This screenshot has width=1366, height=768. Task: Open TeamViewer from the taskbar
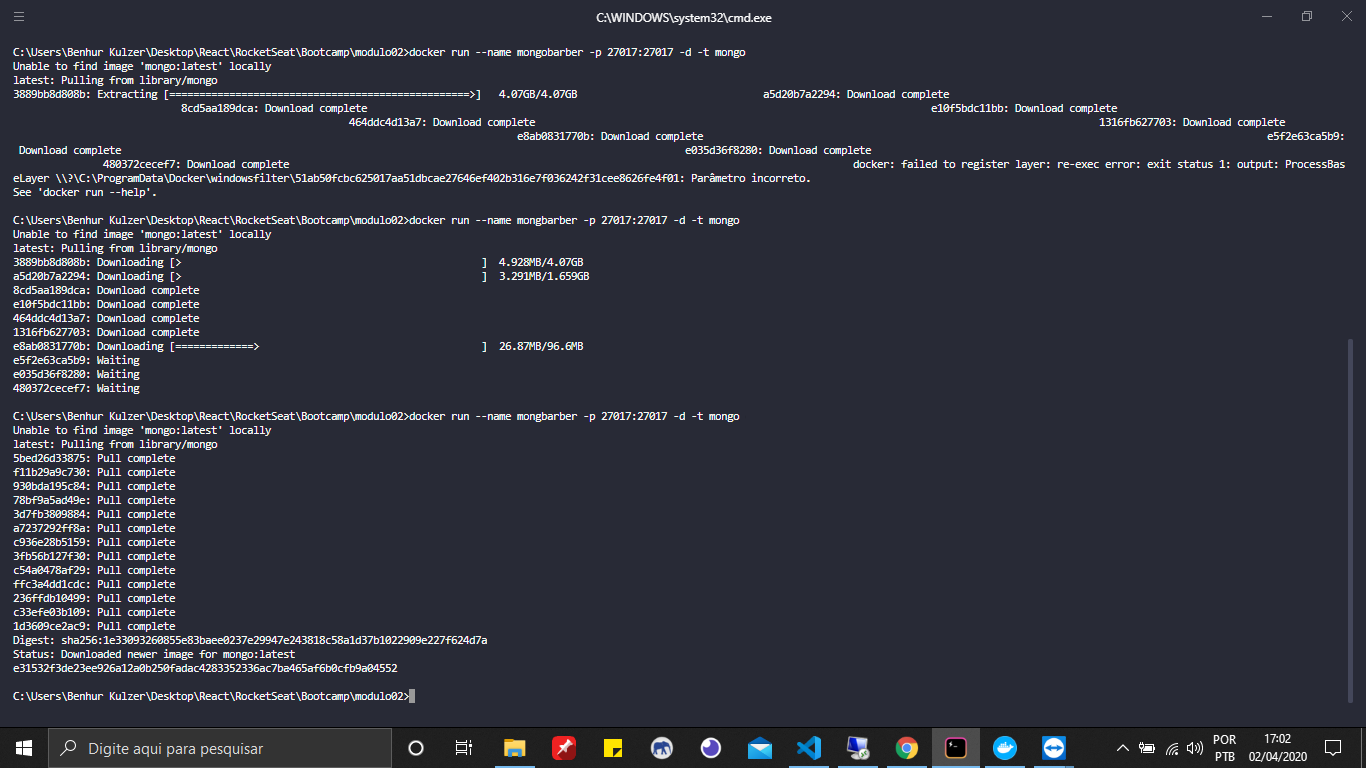coord(1054,748)
